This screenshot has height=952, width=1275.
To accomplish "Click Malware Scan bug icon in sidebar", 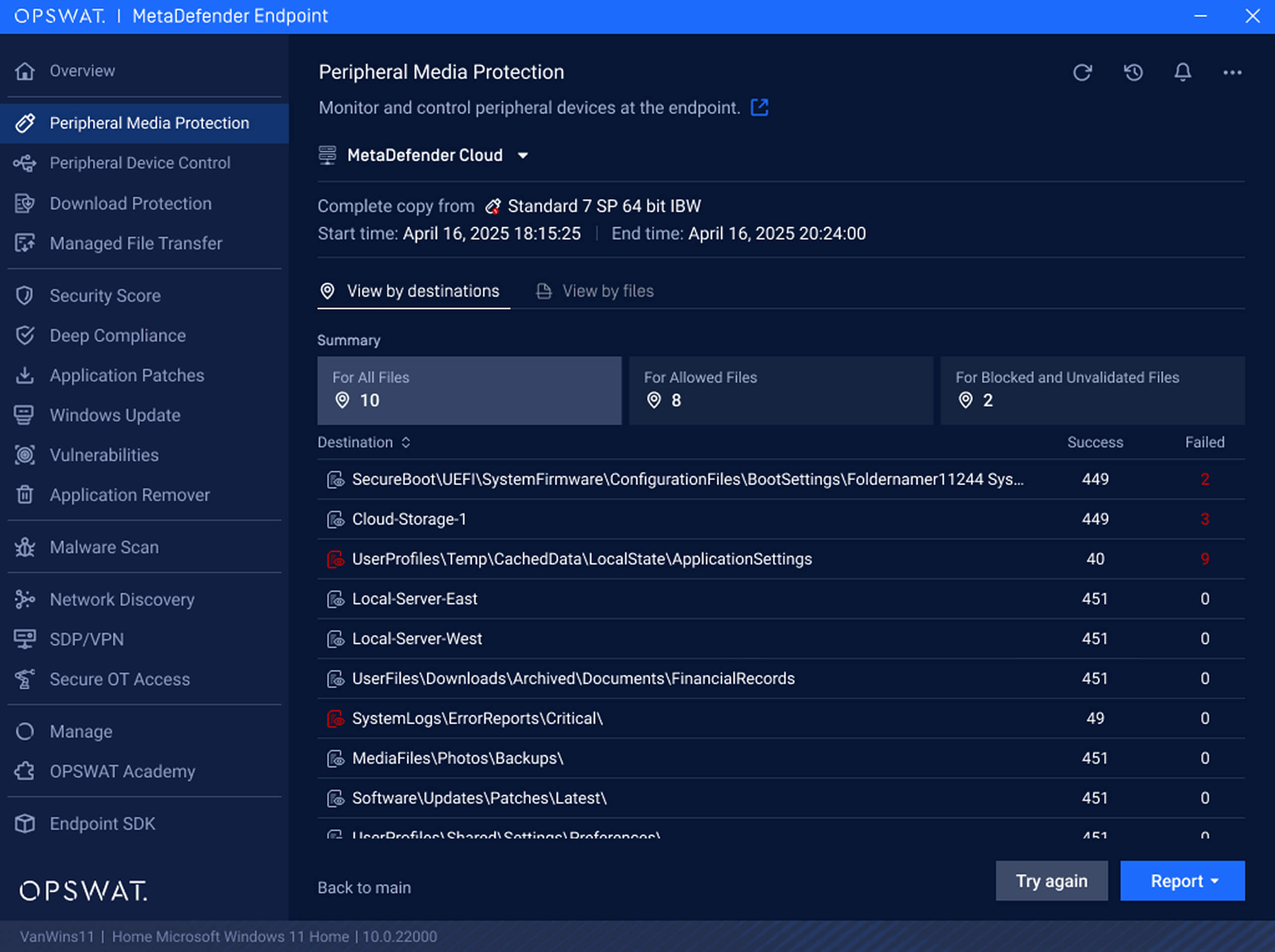I will 25,547.
